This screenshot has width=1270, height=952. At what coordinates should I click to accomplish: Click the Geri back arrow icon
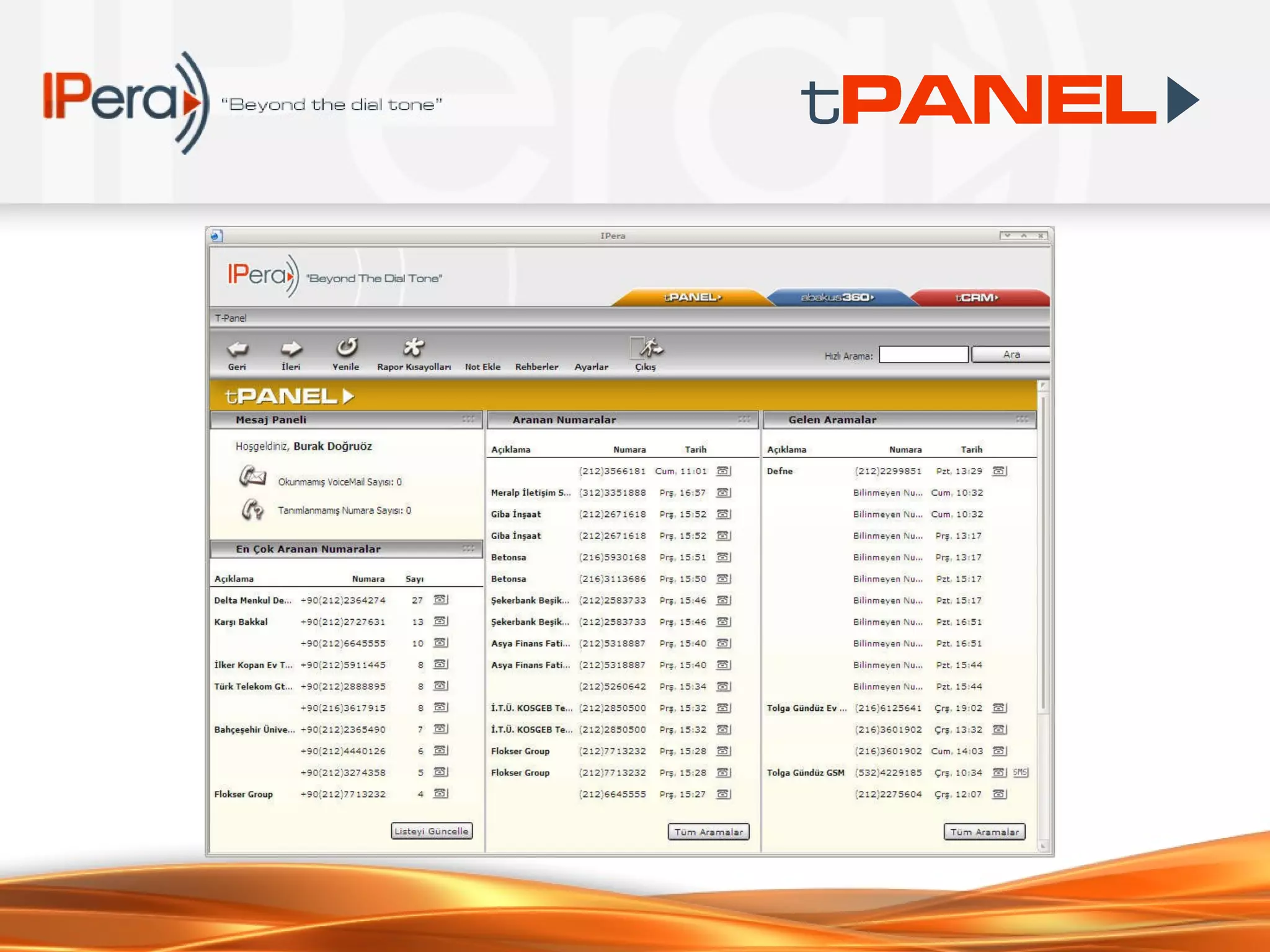coord(237,349)
